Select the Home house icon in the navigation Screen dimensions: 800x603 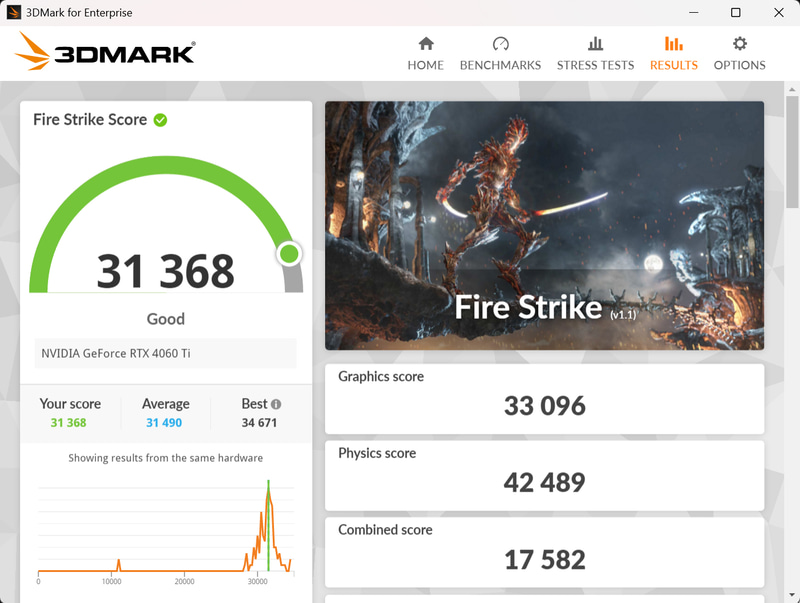pos(426,44)
